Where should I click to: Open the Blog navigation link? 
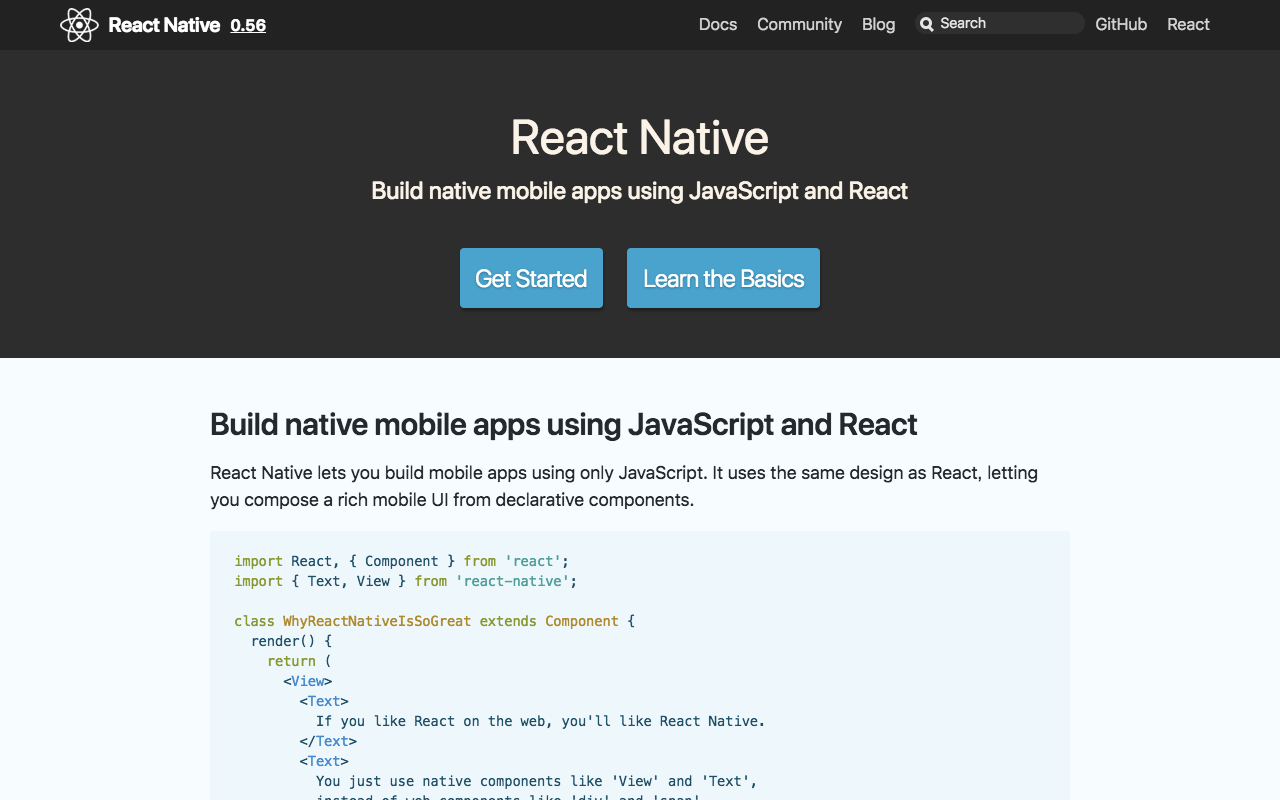878,24
